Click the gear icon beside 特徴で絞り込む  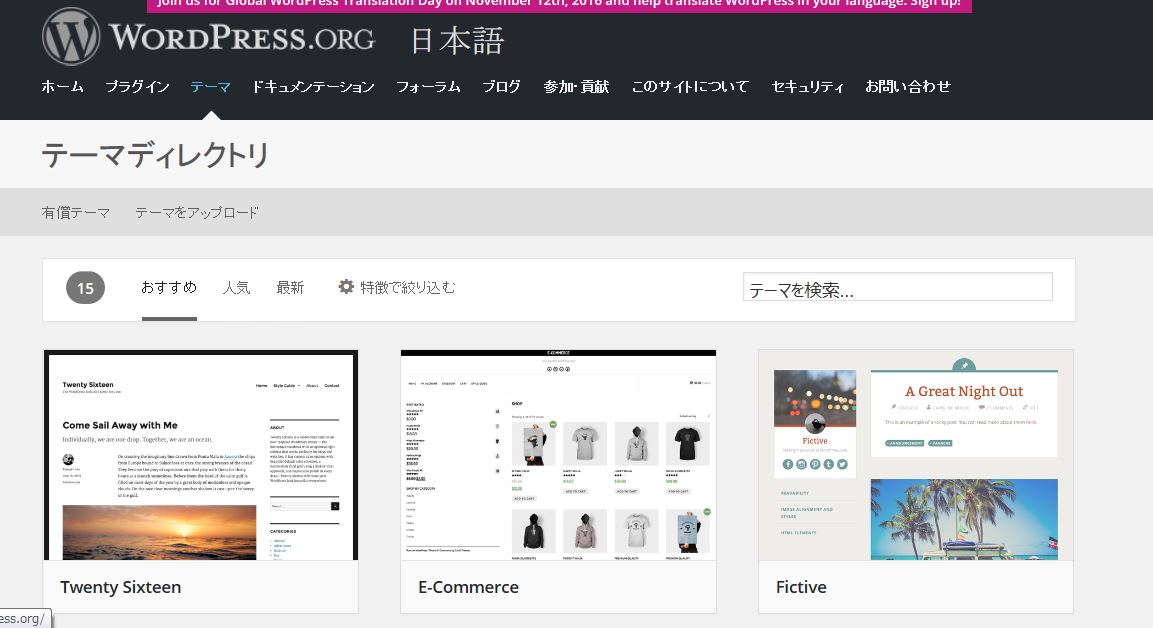pyautogui.click(x=346, y=287)
